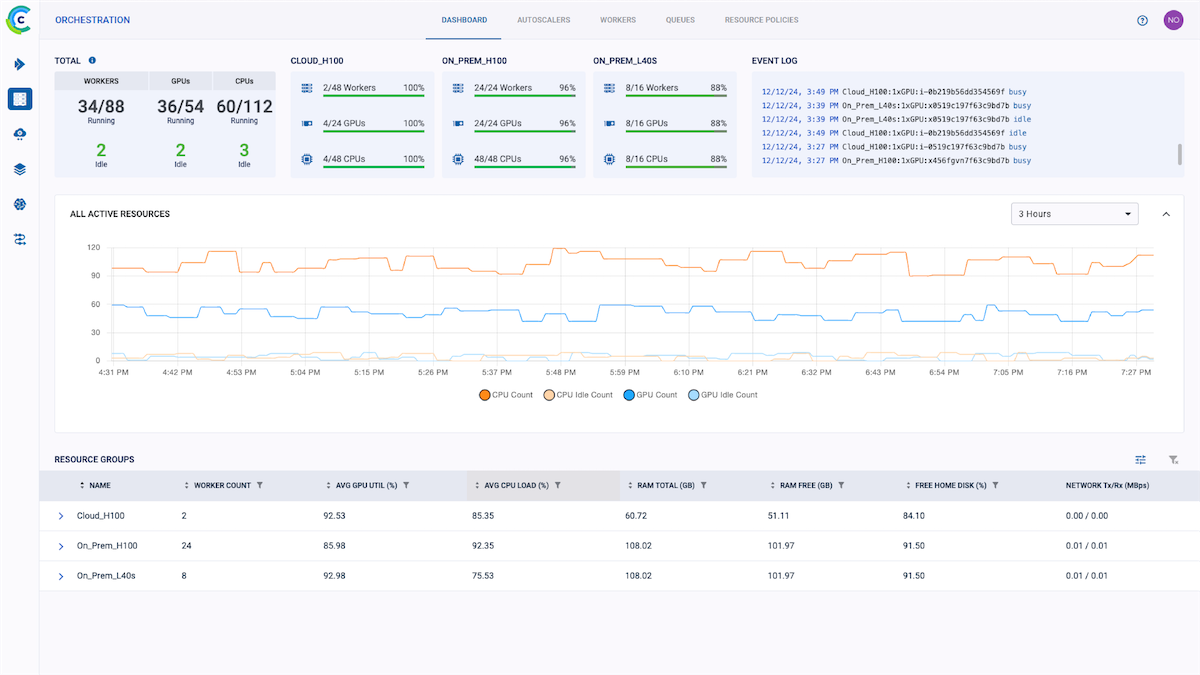
Task: Open the brain model sidebar icon
Action: coord(19,204)
